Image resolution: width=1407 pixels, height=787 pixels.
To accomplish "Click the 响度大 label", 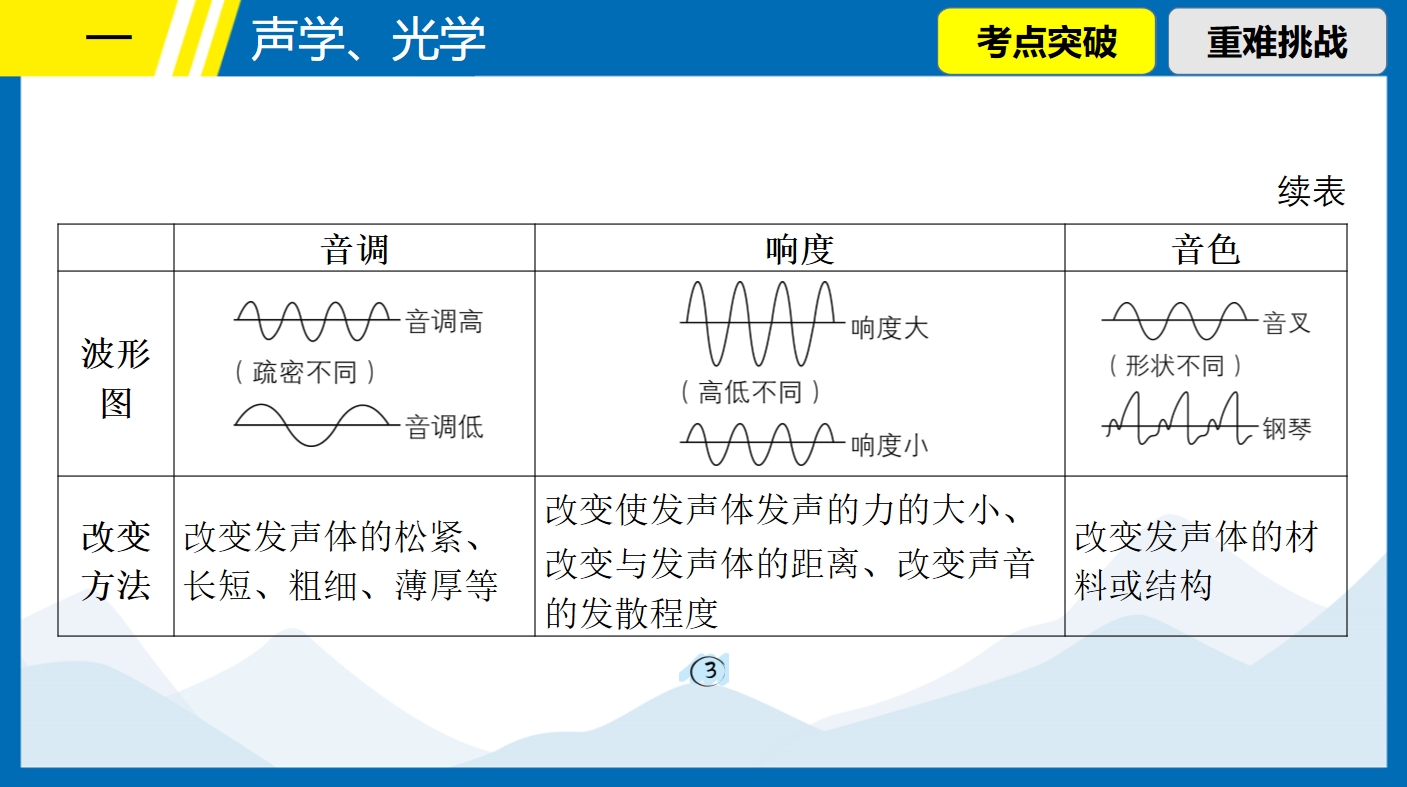I will click(890, 327).
